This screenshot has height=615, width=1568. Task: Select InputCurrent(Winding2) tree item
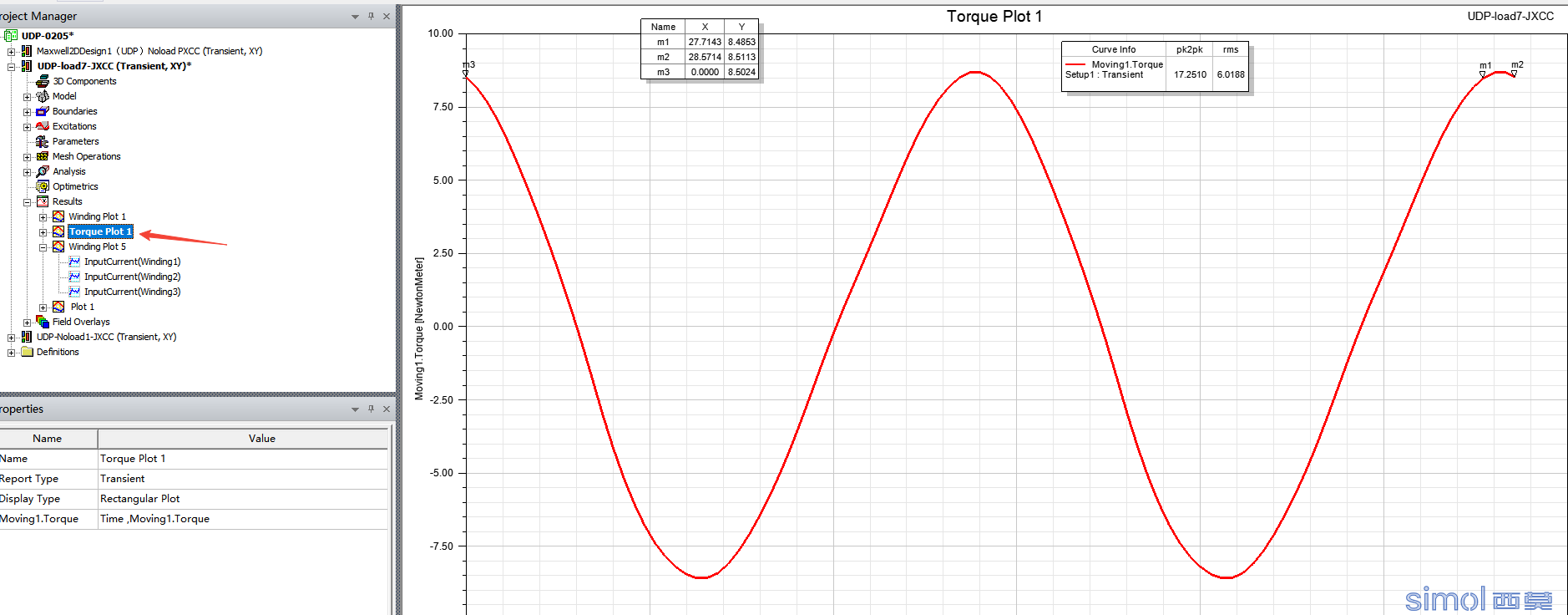coord(132,277)
